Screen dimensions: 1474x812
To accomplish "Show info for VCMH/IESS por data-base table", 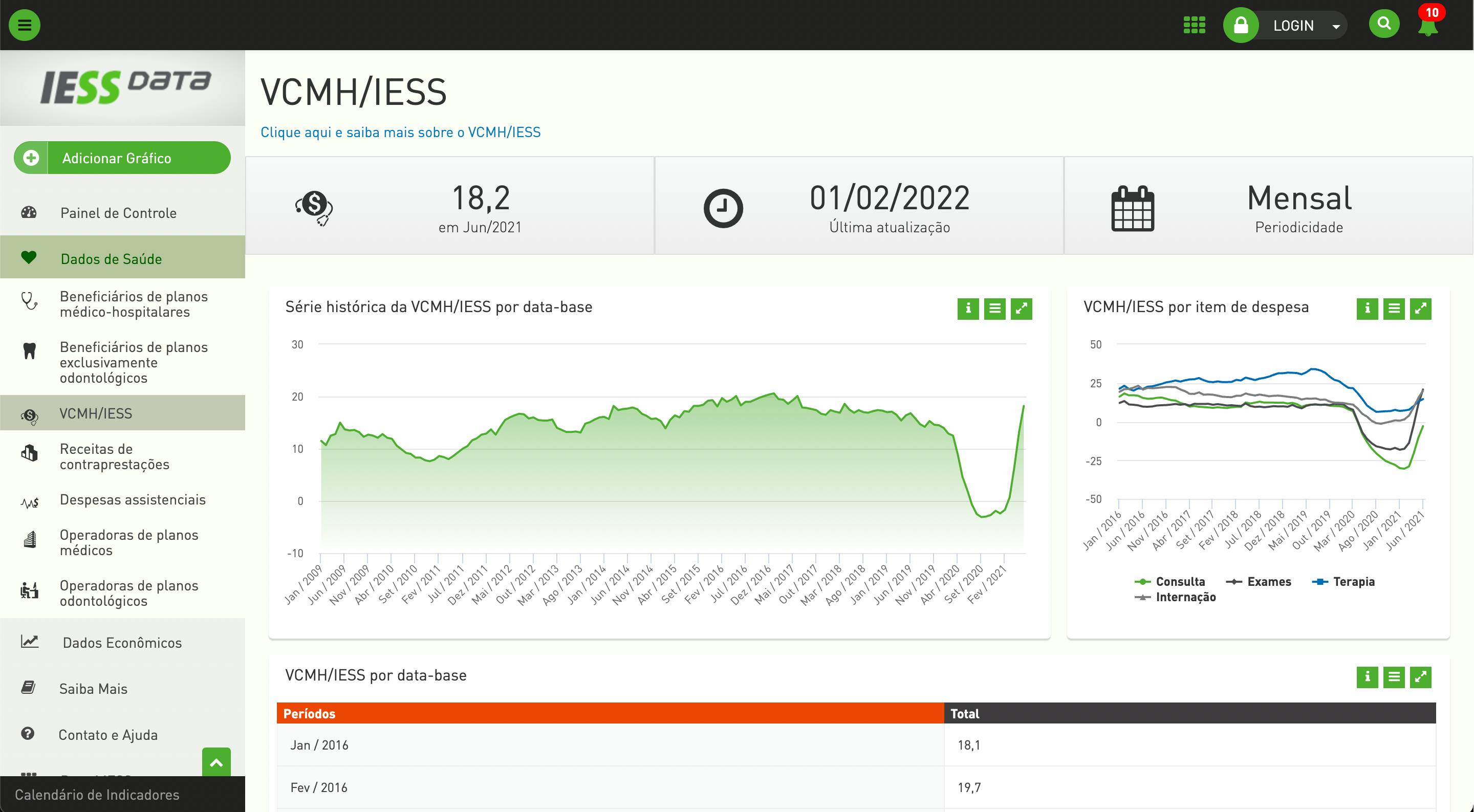I will pos(1367,677).
